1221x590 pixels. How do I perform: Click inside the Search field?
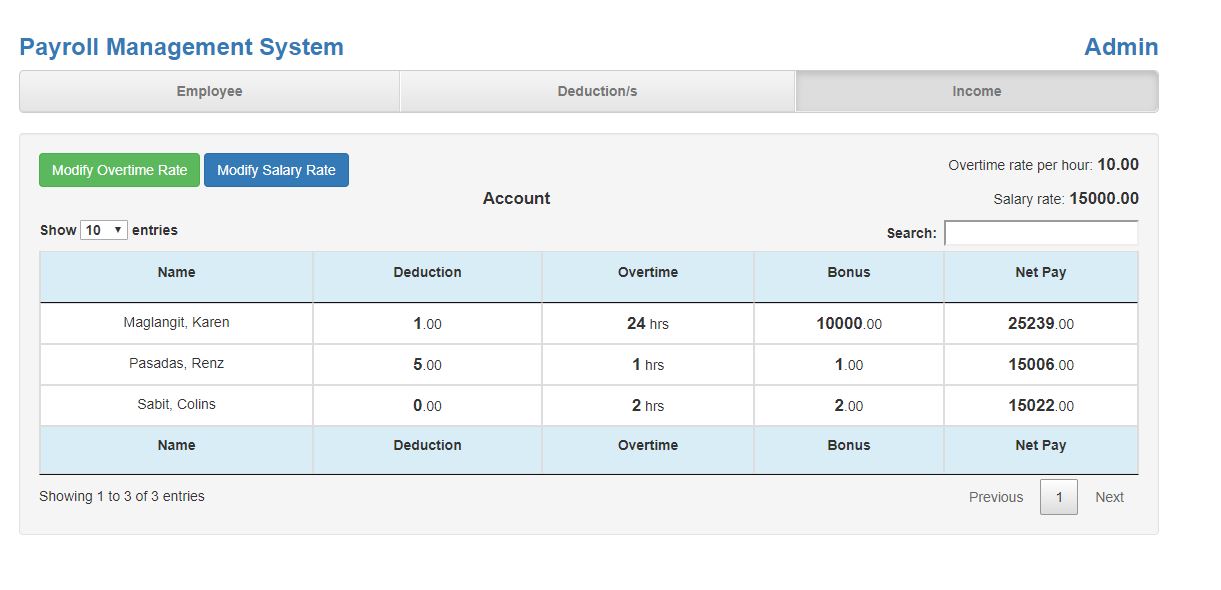[1040, 232]
